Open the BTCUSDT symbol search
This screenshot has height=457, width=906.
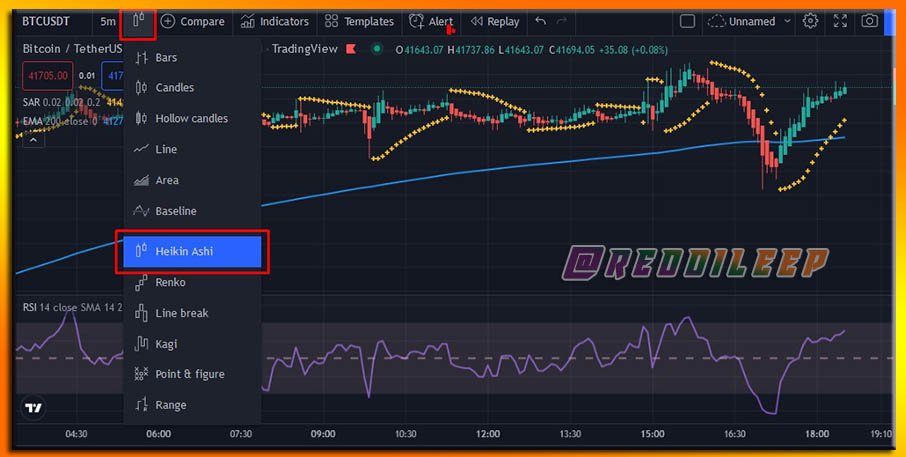(46, 21)
